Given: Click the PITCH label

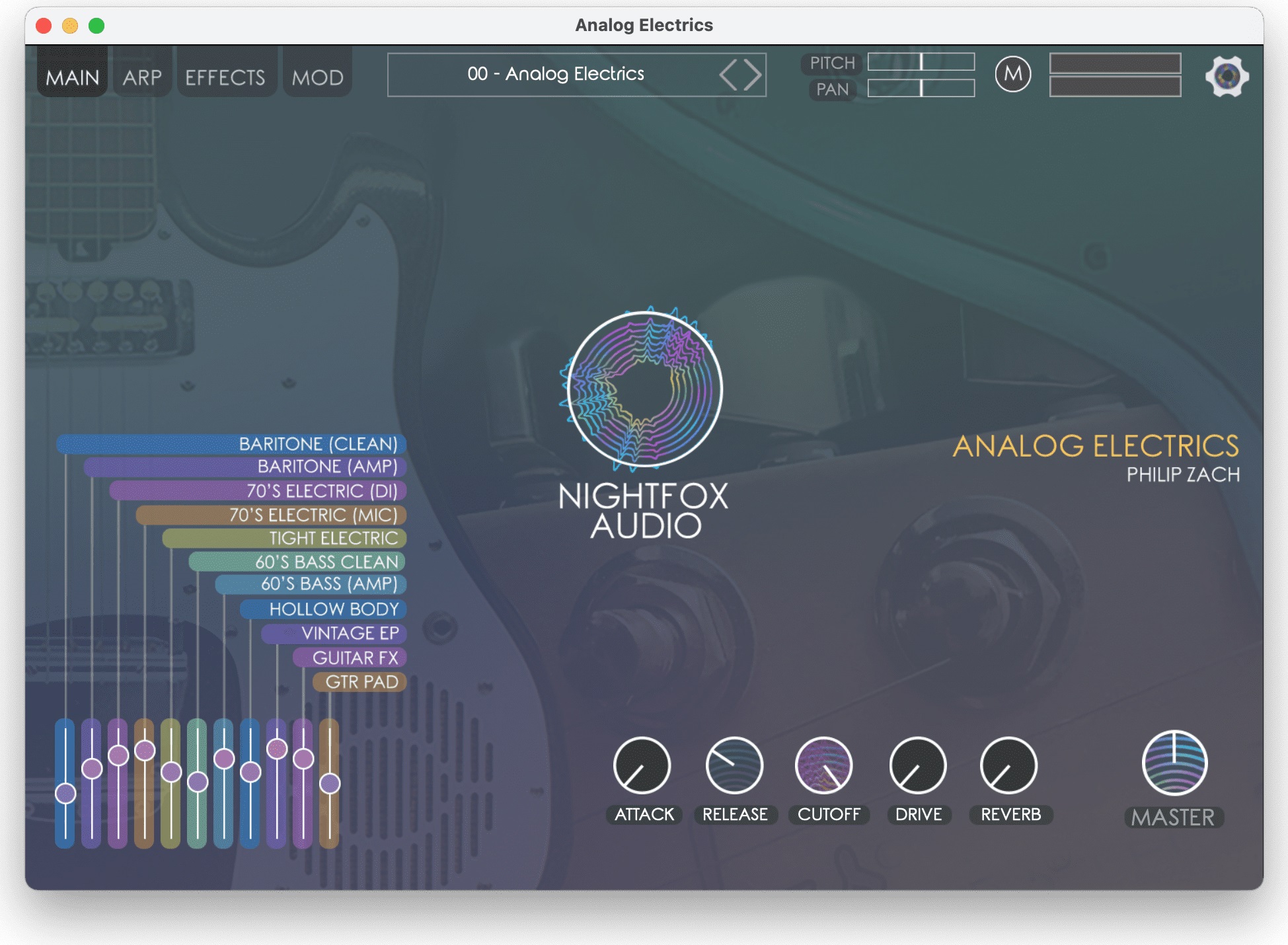Looking at the screenshot, I should click(x=832, y=63).
